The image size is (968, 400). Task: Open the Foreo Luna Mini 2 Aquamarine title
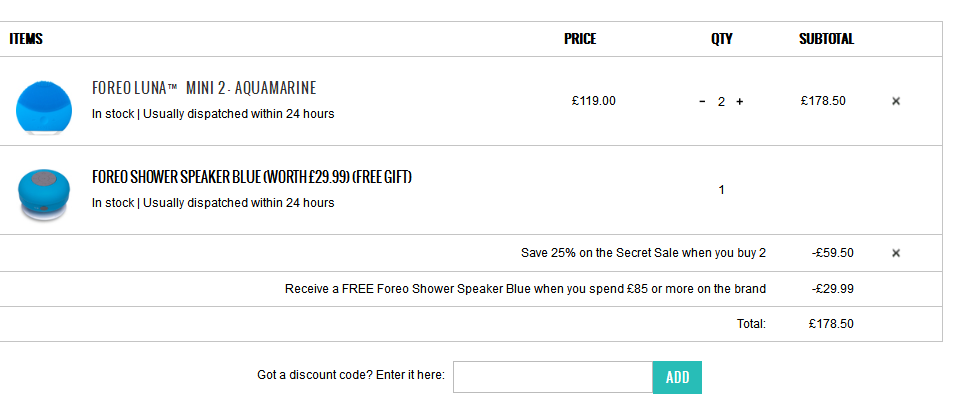pos(204,88)
